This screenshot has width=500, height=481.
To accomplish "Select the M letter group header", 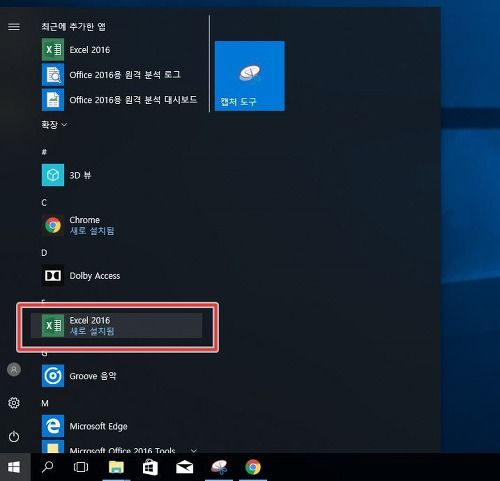I will click(x=45, y=403).
